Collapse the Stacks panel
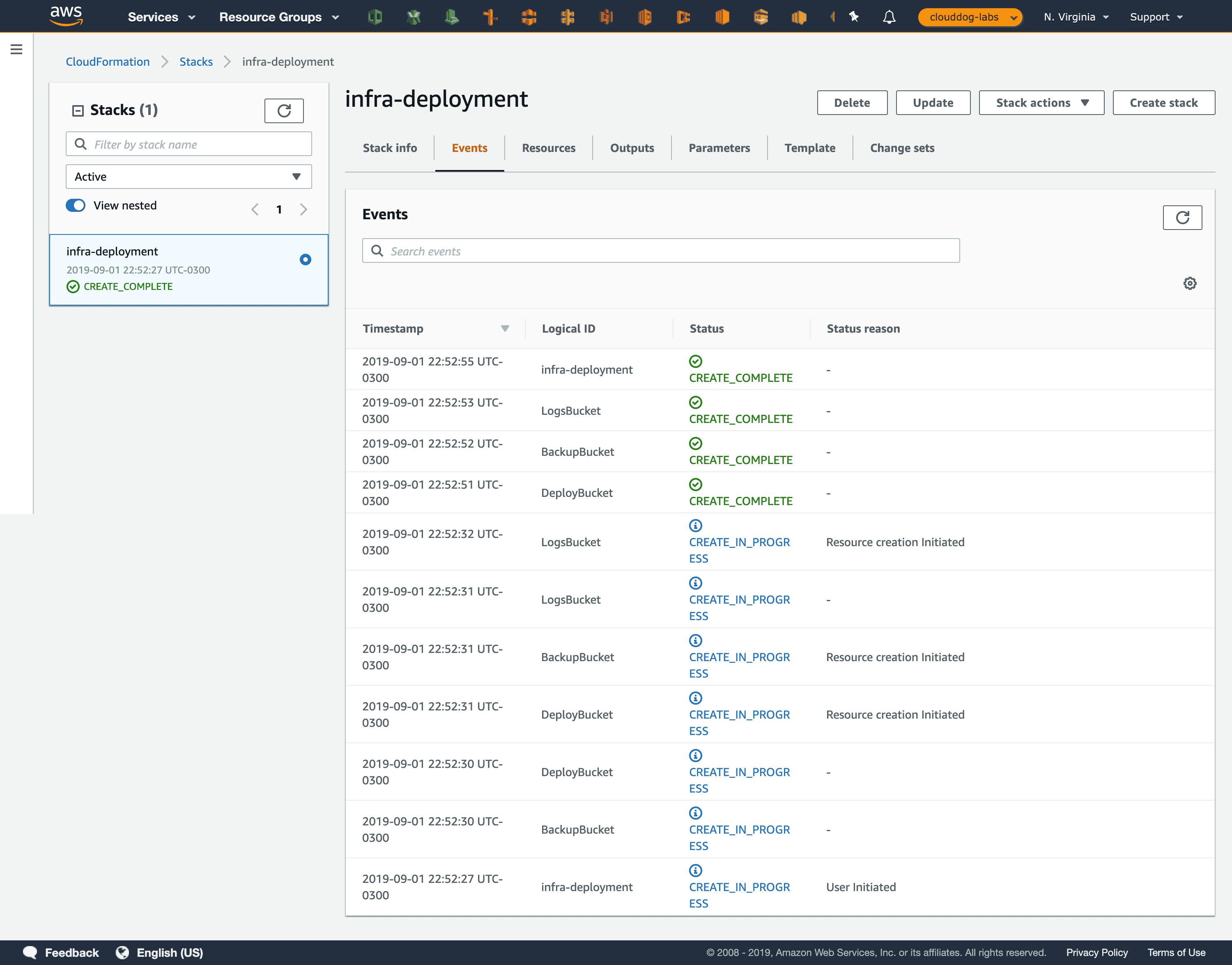 tap(78, 111)
